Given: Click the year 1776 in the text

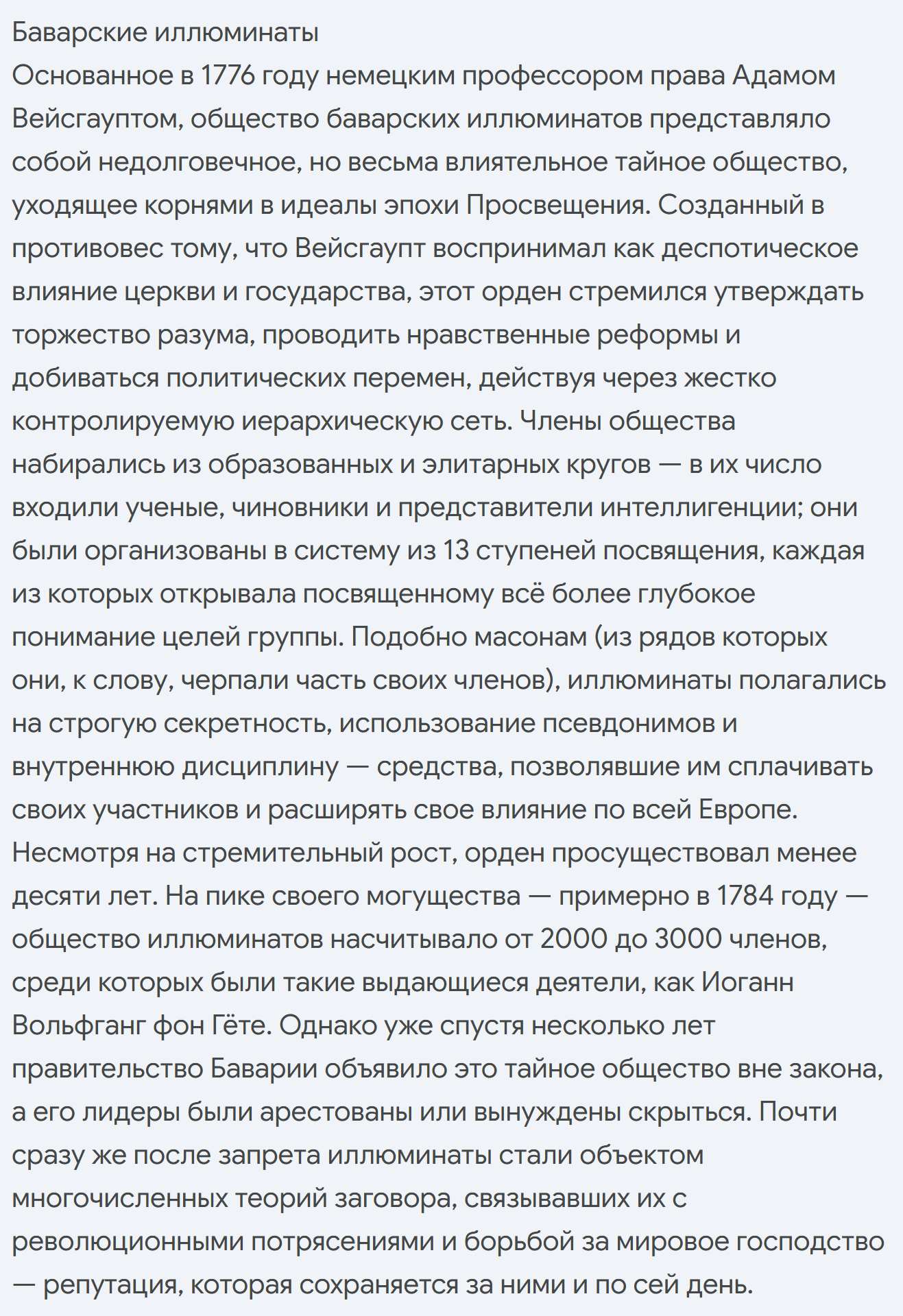Looking at the screenshot, I should pos(228,75).
